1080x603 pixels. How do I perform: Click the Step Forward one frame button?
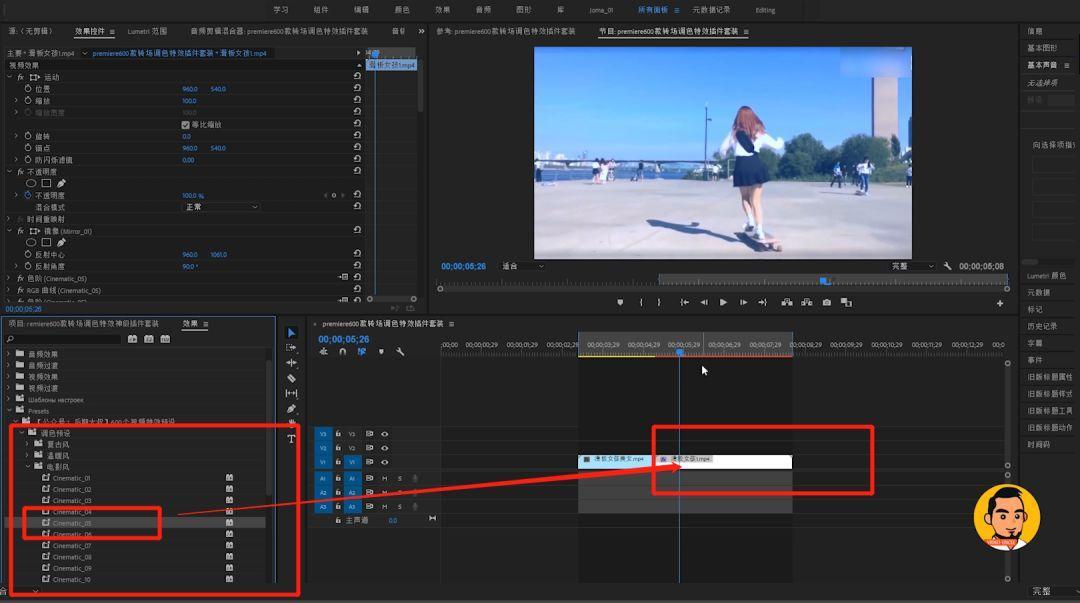coord(743,303)
